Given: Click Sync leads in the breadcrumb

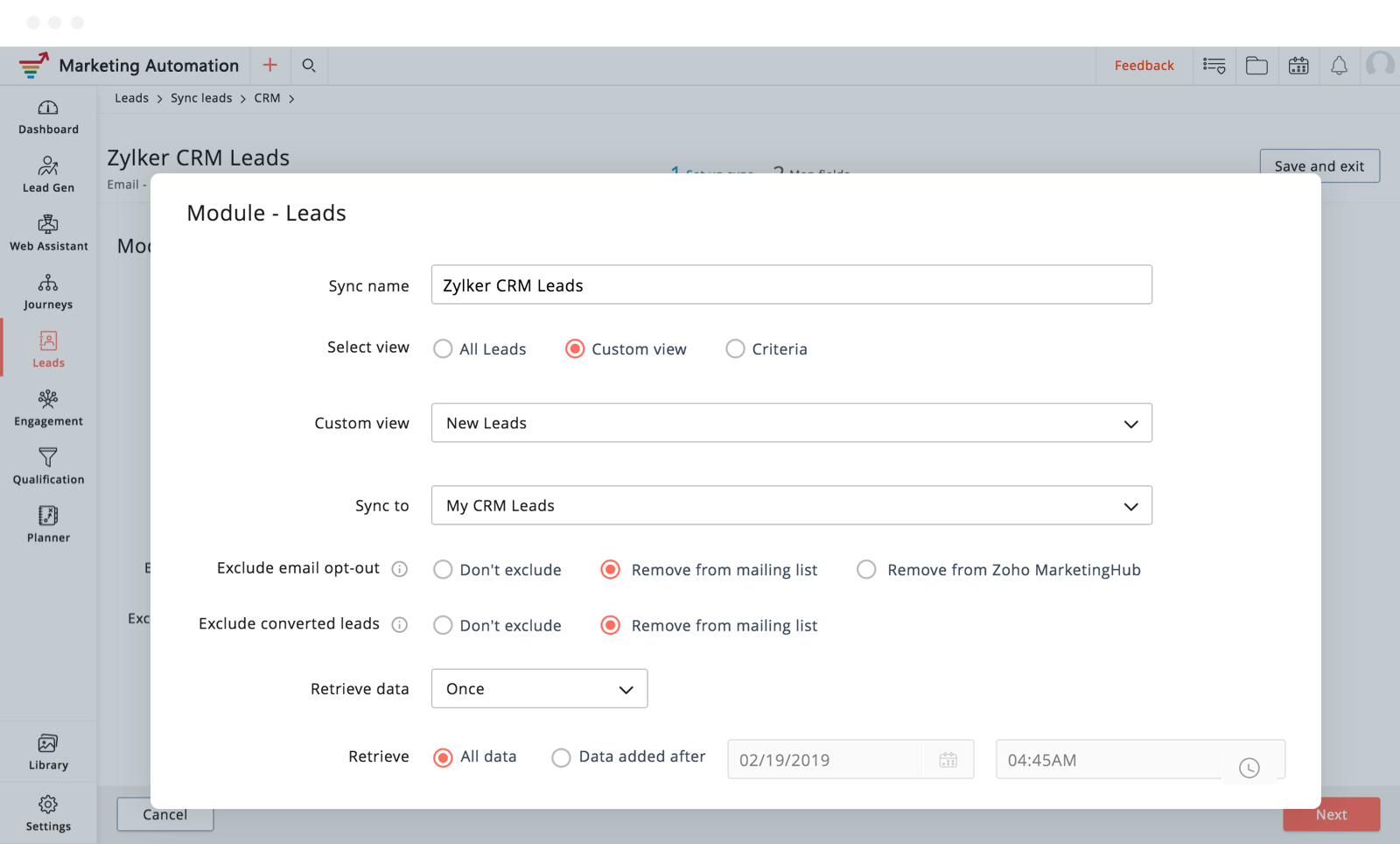Looking at the screenshot, I should tap(201, 98).
